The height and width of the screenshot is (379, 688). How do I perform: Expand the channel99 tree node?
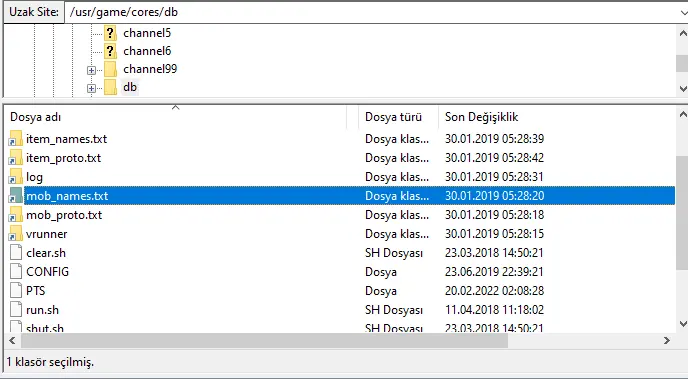click(91, 70)
